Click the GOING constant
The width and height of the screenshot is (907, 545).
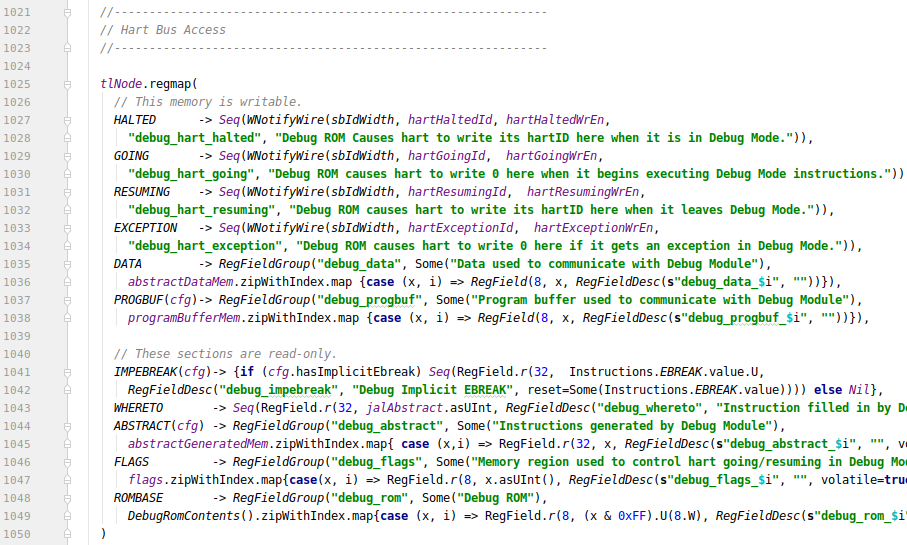pos(131,156)
